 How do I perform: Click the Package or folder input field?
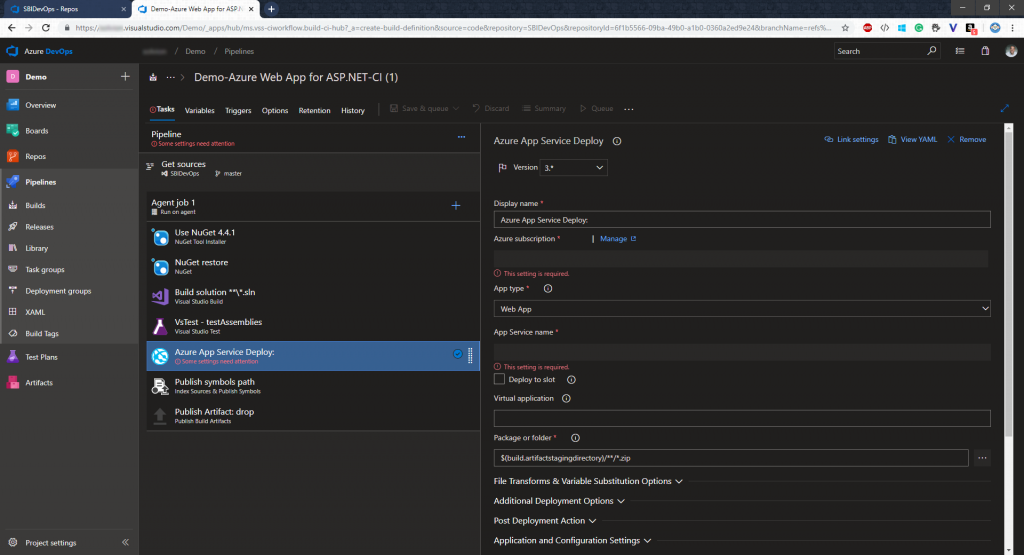tap(731, 458)
